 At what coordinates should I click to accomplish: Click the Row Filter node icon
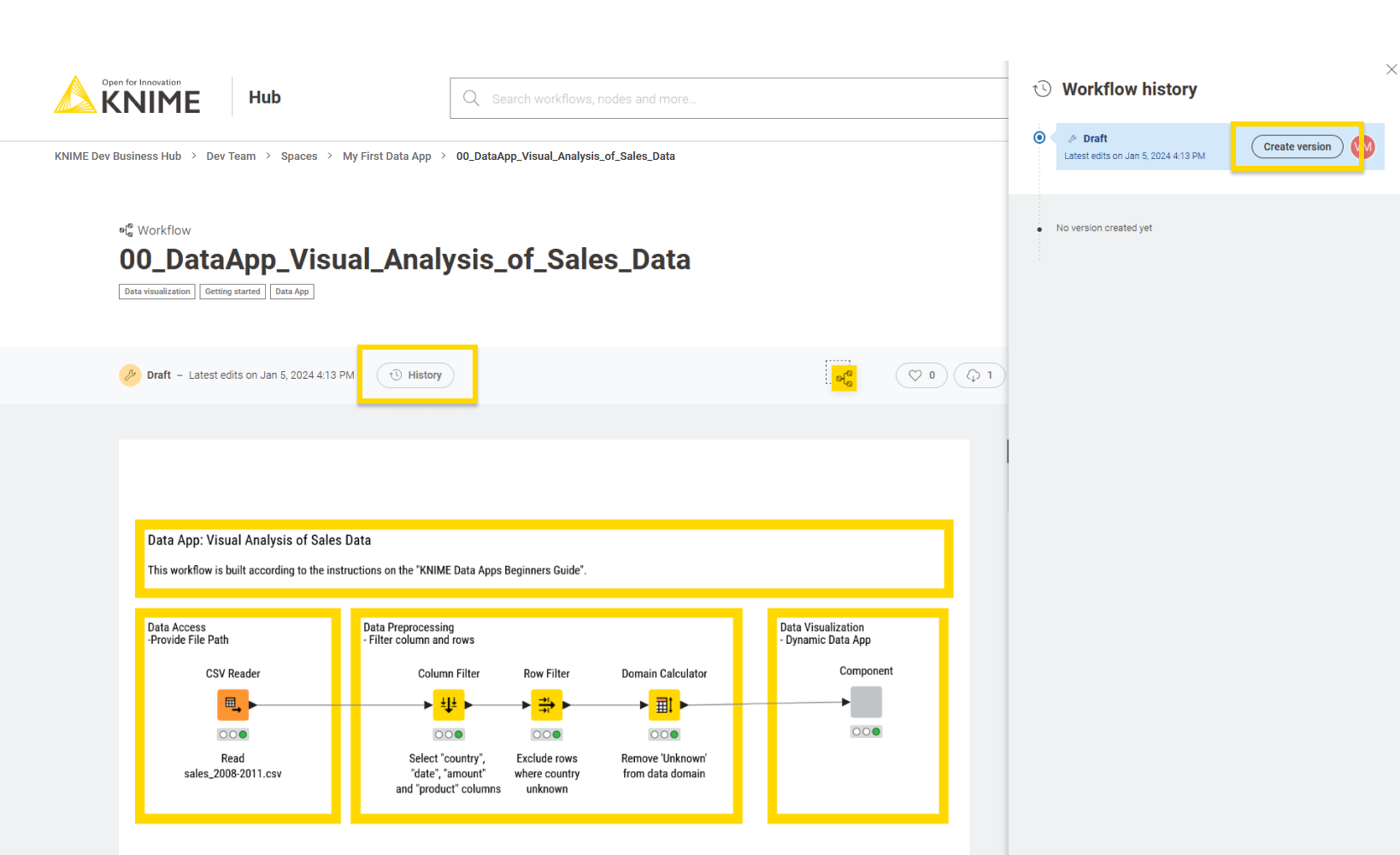(x=547, y=705)
